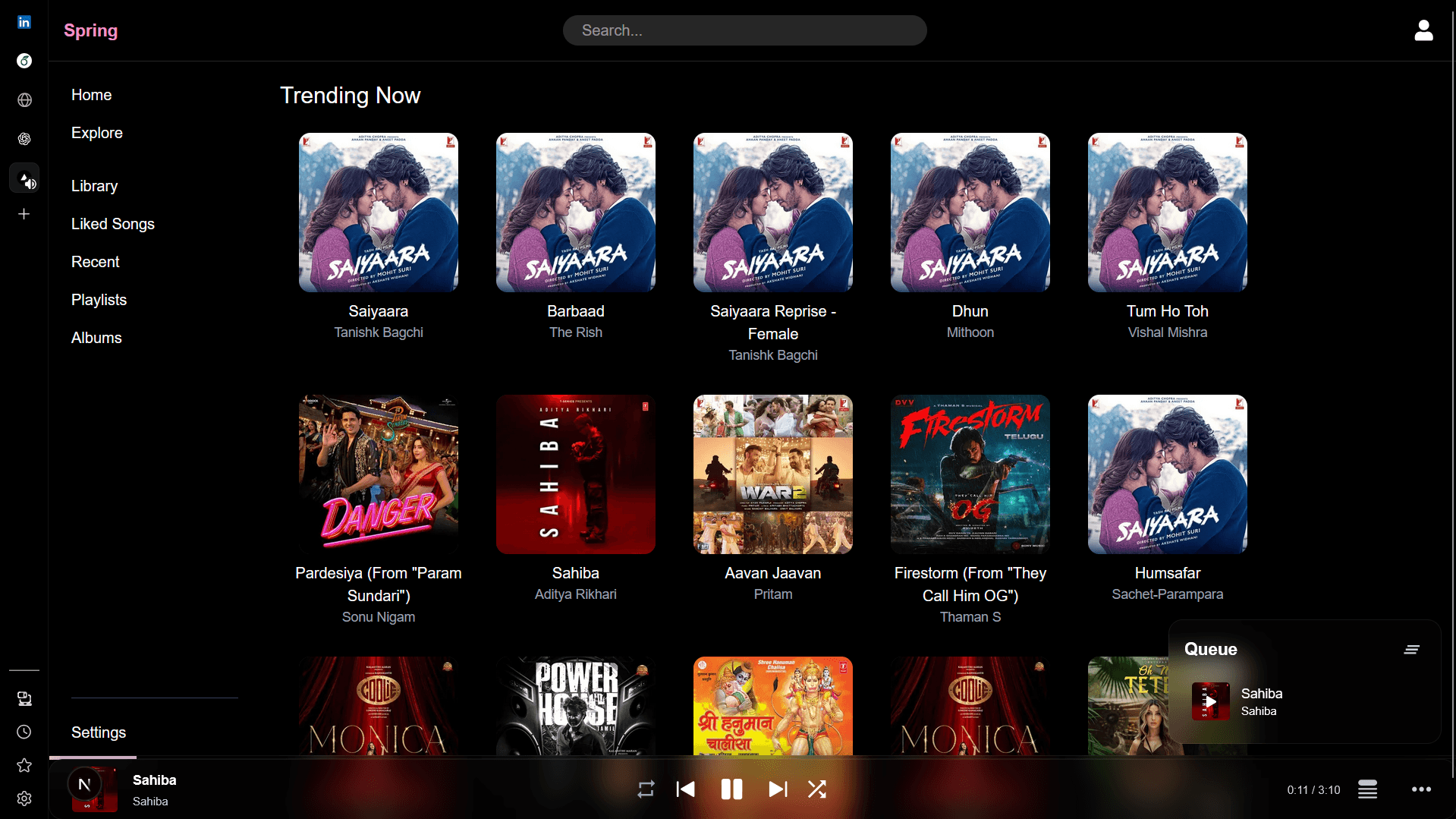Click the Aavan Jaavan song title
This screenshot has height=819, width=1456.
click(x=773, y=573)
